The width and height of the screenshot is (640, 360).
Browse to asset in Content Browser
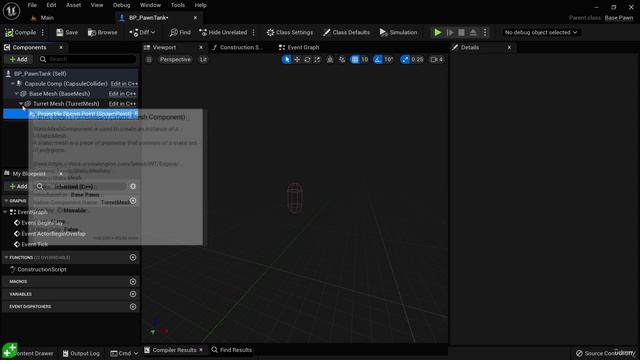click(102, 32)
